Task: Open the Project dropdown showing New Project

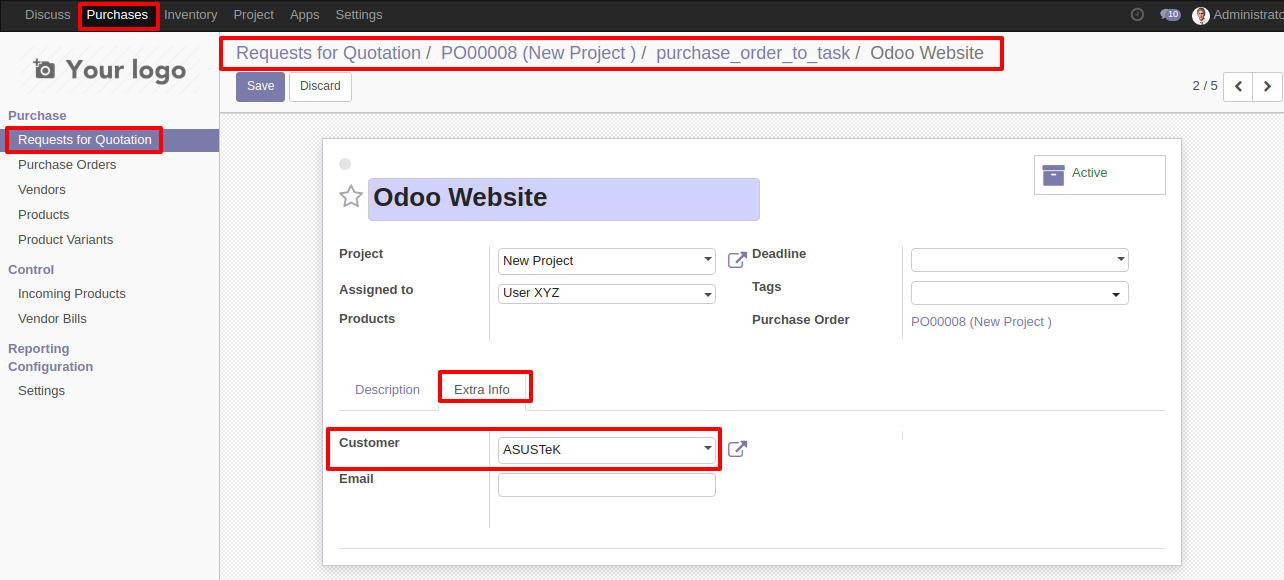Action: point(607,261)
